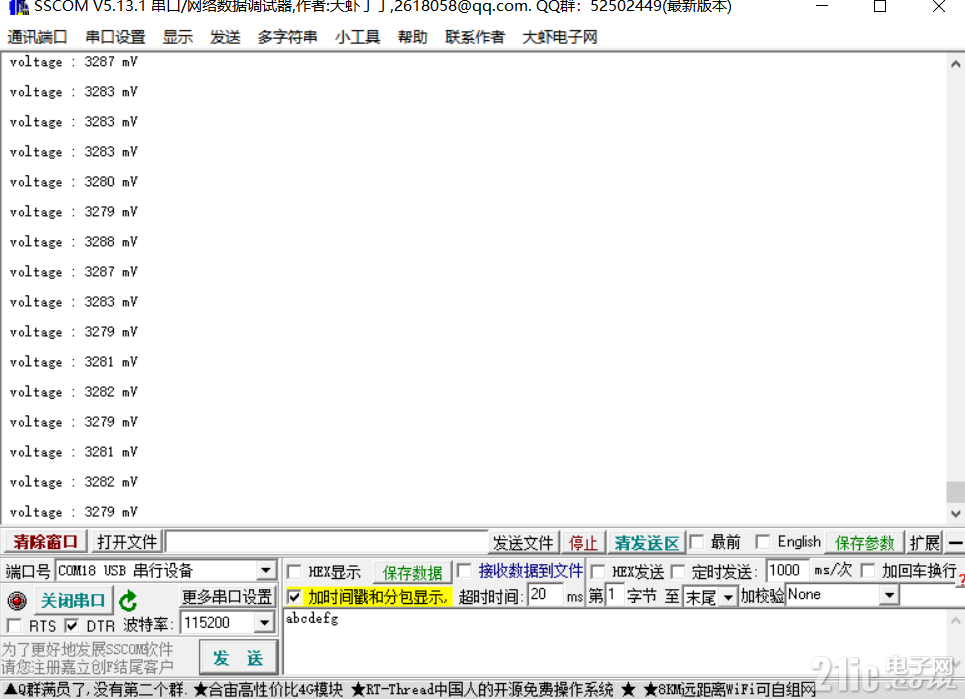The width and height of the screenshot is (965, 699).
Task: Toggle 接收数据到文件 checkbox
Action: tap(465, 570)
